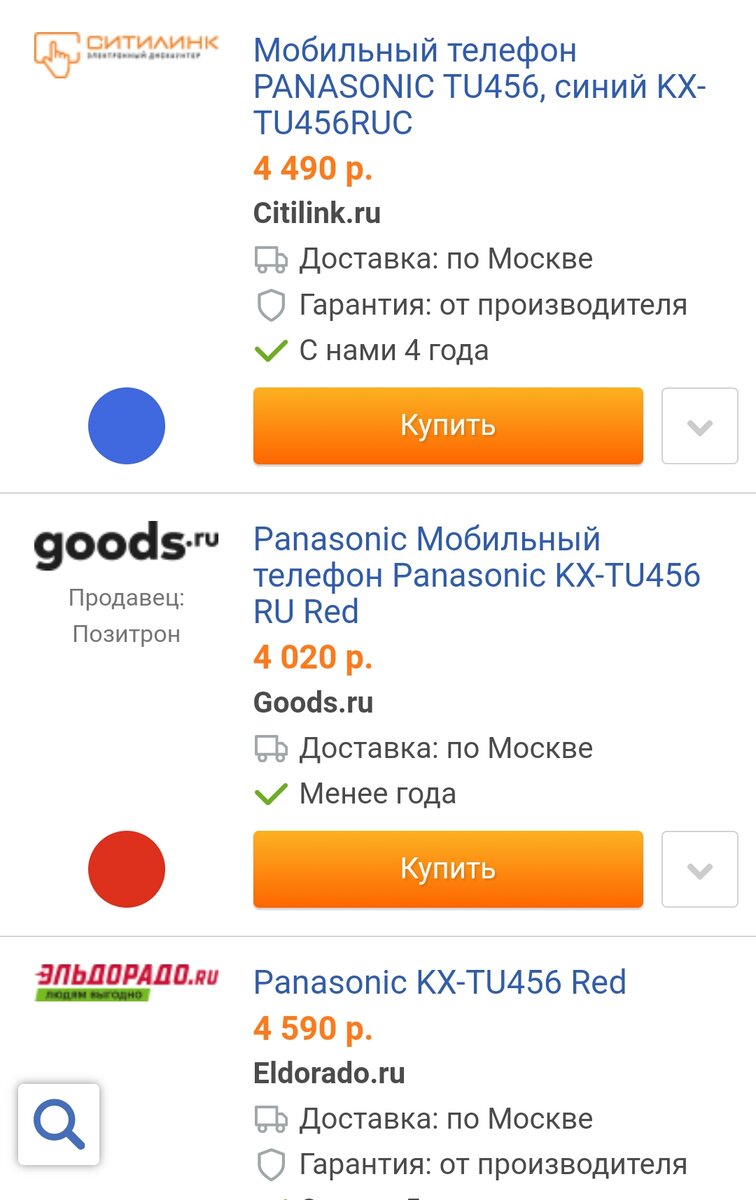Expand the Citilink offer details chevron
Screen dimensions: 756x1200
[x=700, y=426]
